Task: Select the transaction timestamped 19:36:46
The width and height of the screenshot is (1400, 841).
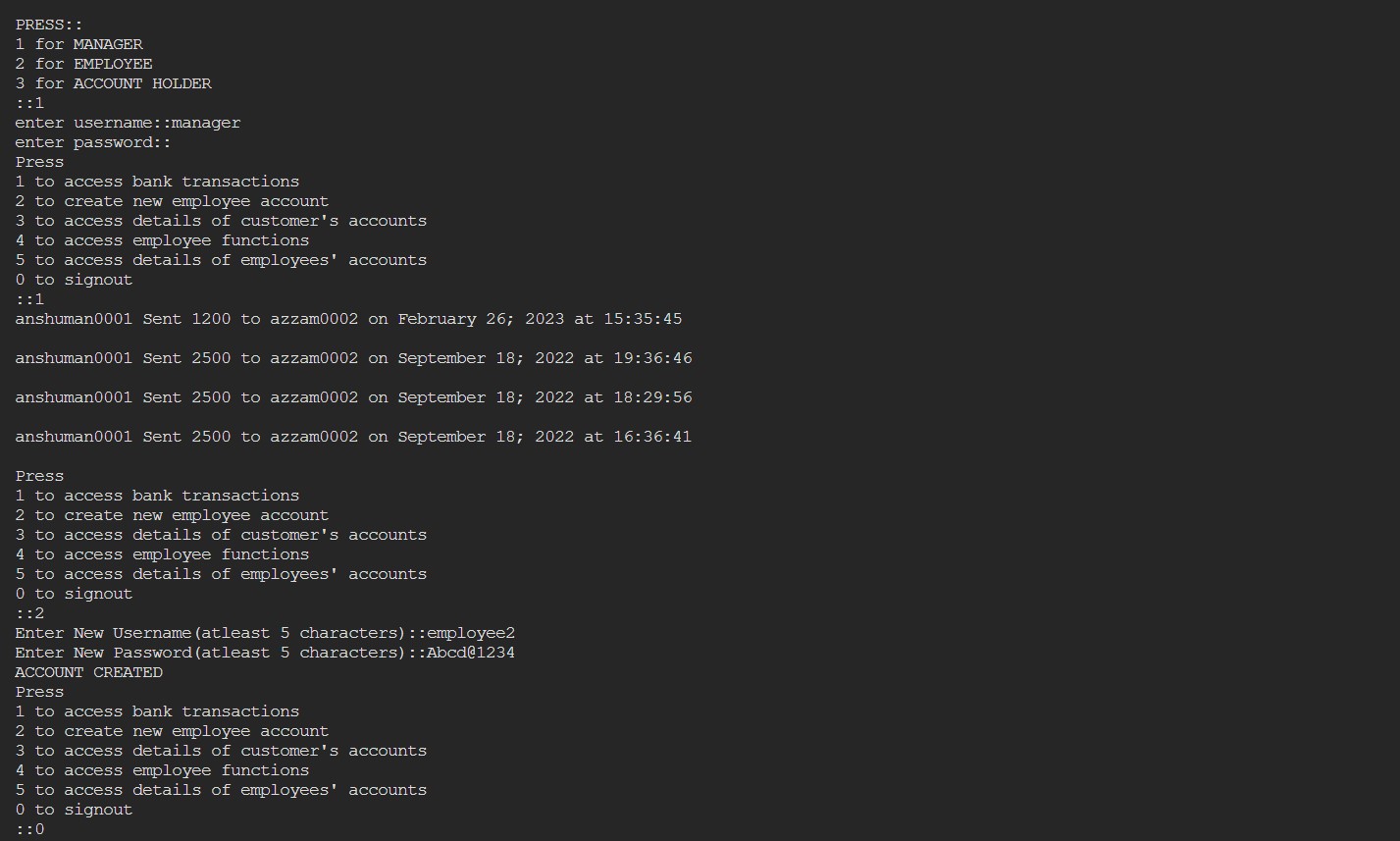Action: [353, 358]
